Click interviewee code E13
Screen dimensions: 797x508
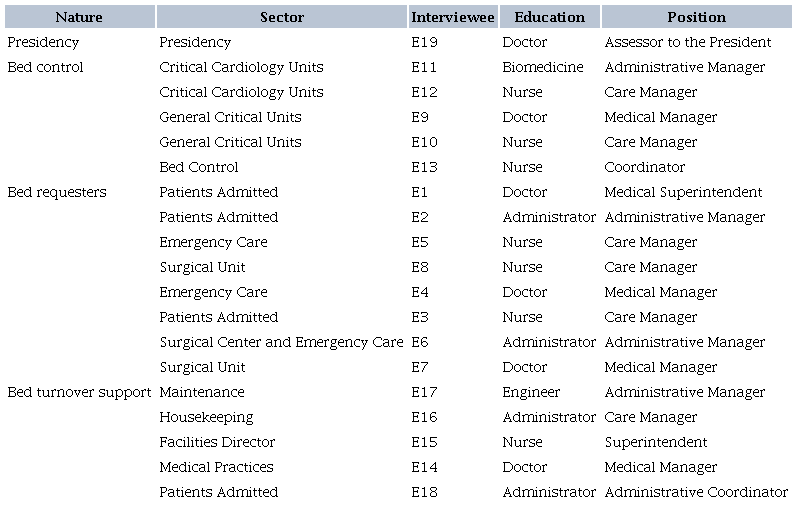point(425,167)
